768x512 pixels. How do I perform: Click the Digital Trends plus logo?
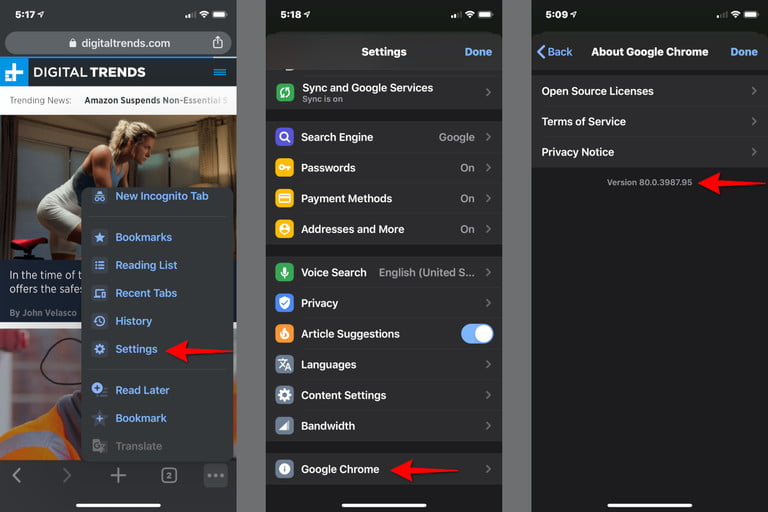point(14,72)
